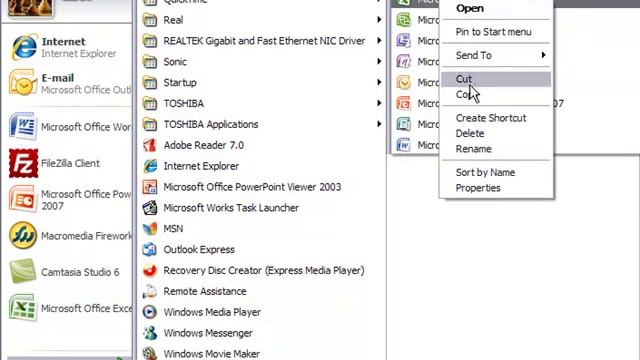The width and height of the screenshot is (640, 360).
Task: Click the Microsoft Works Task Launcher icon
Action: [150, 208]
